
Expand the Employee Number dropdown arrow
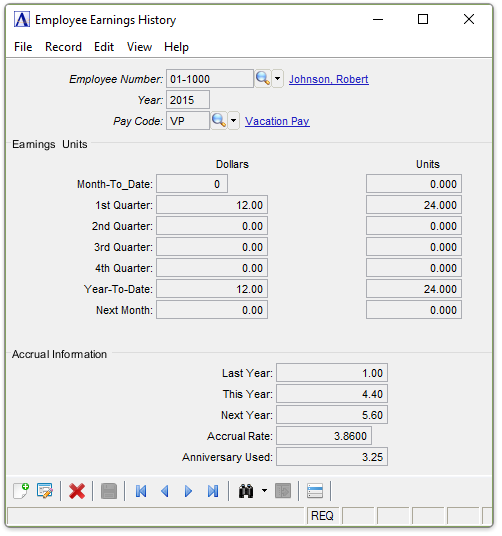coord(277,79)
